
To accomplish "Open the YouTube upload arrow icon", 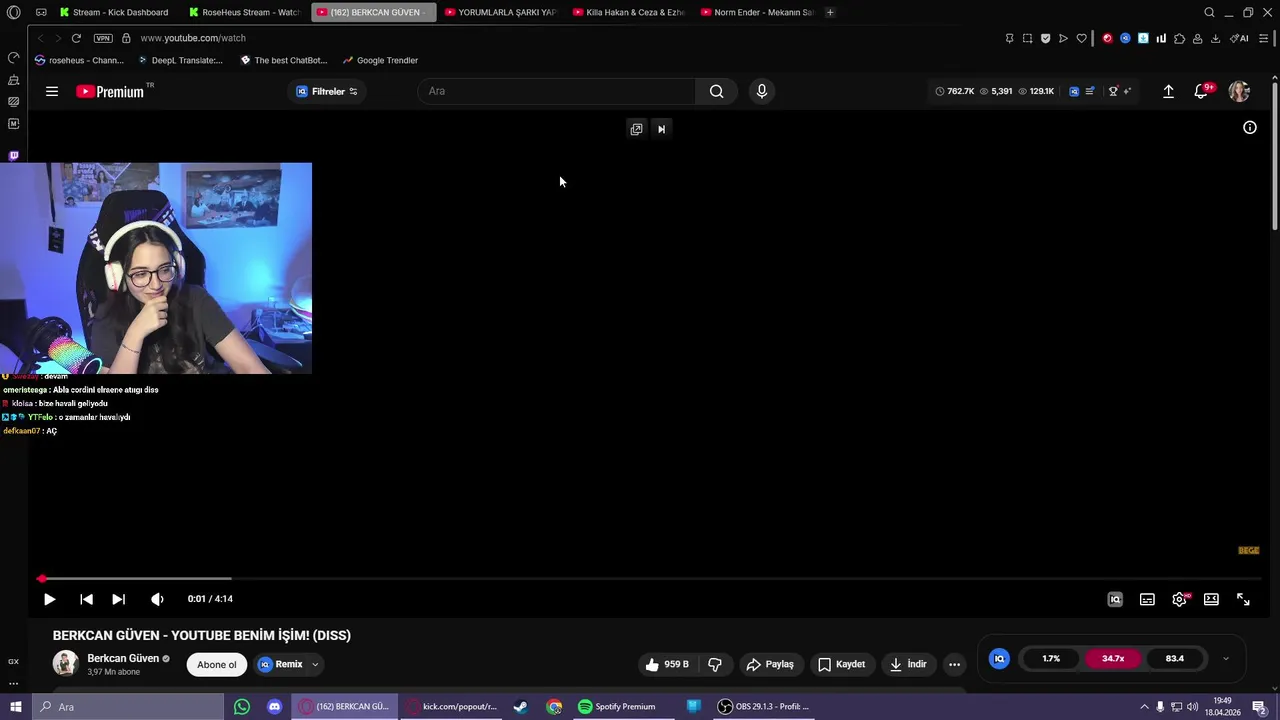I will click(x=1168, y=91).
